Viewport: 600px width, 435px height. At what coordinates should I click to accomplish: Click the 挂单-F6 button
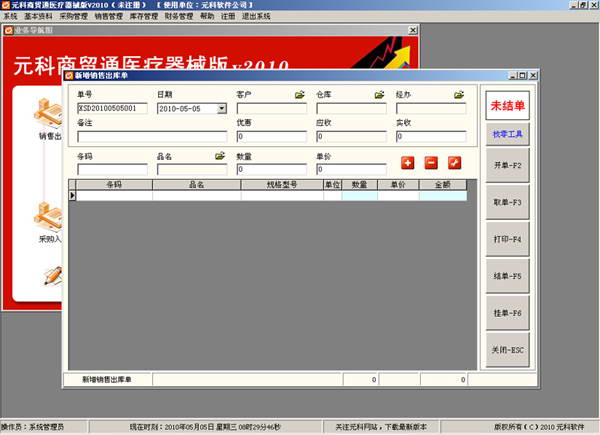(507, 313)
